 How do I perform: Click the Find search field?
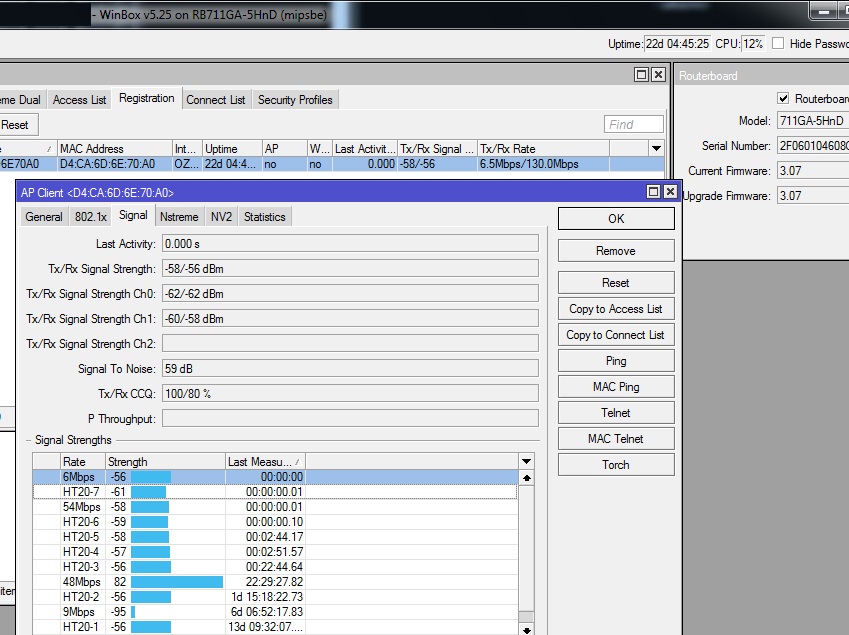pos(634,125)
